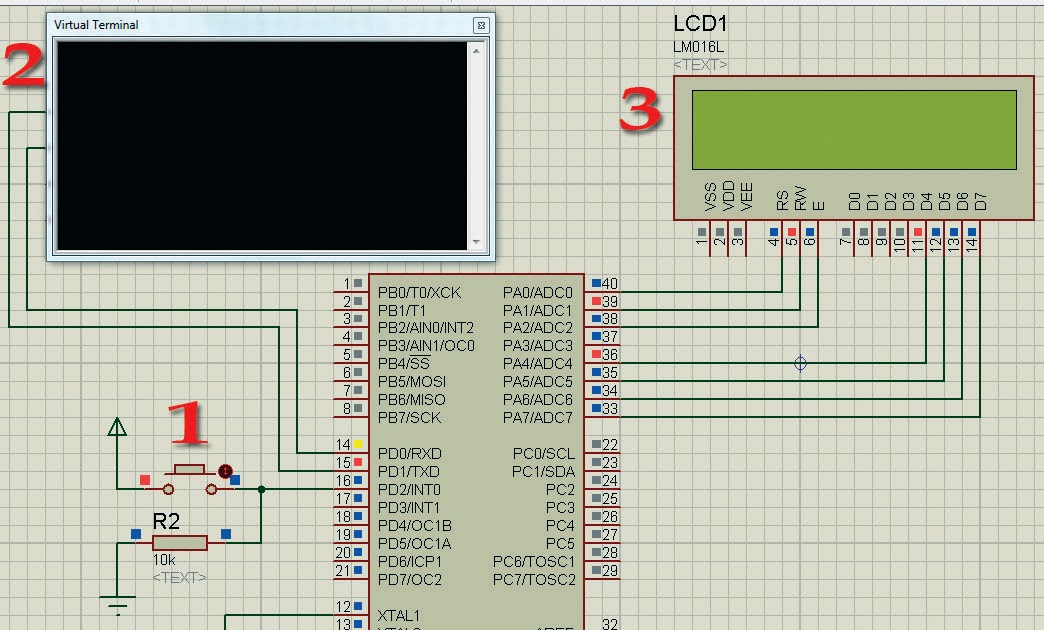This screenshot has width=1044, height=630.
Task: Click the LCD VDD pin label
Action: (x=728, y=196)
